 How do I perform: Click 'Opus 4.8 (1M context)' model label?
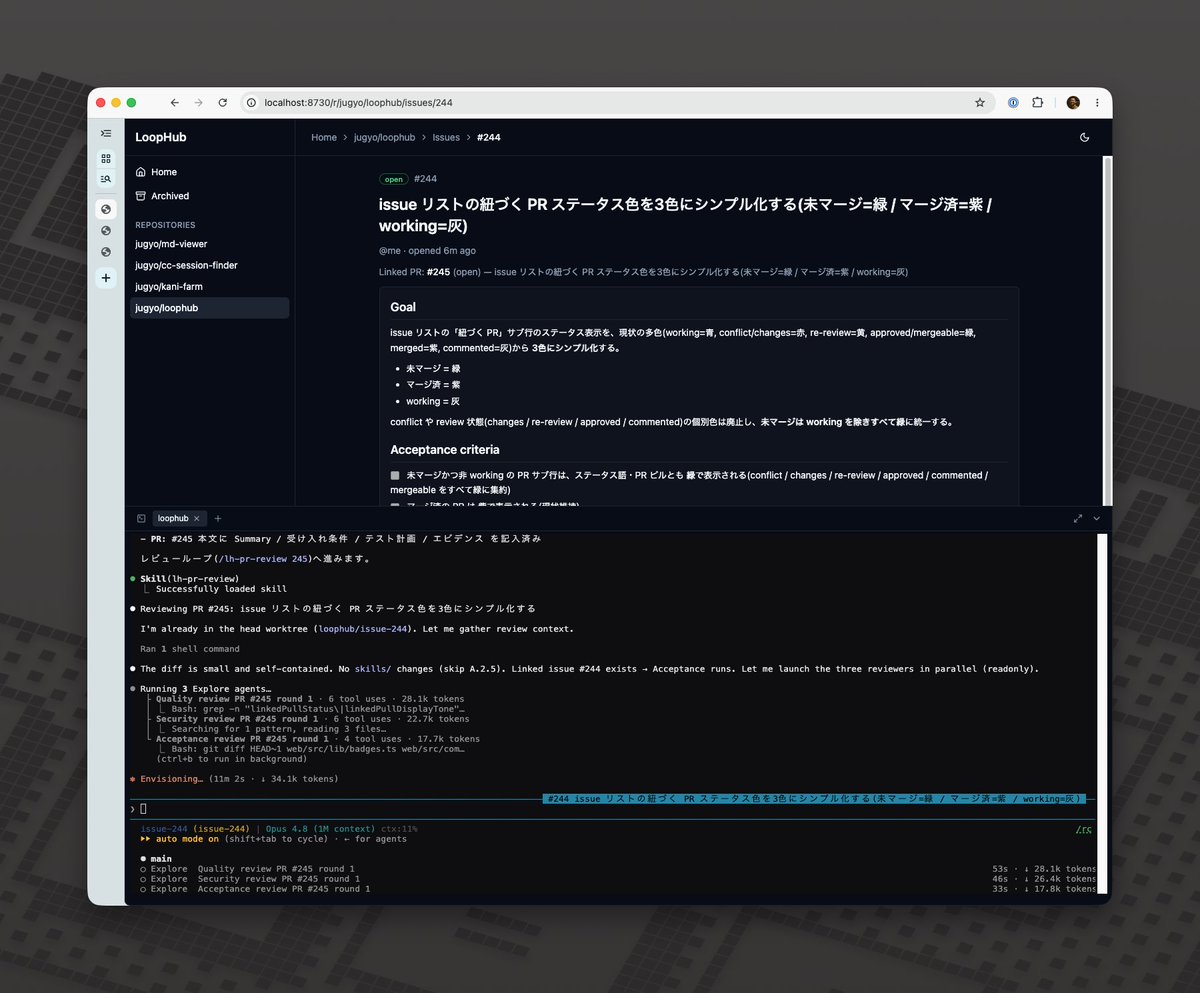point(321,829)
